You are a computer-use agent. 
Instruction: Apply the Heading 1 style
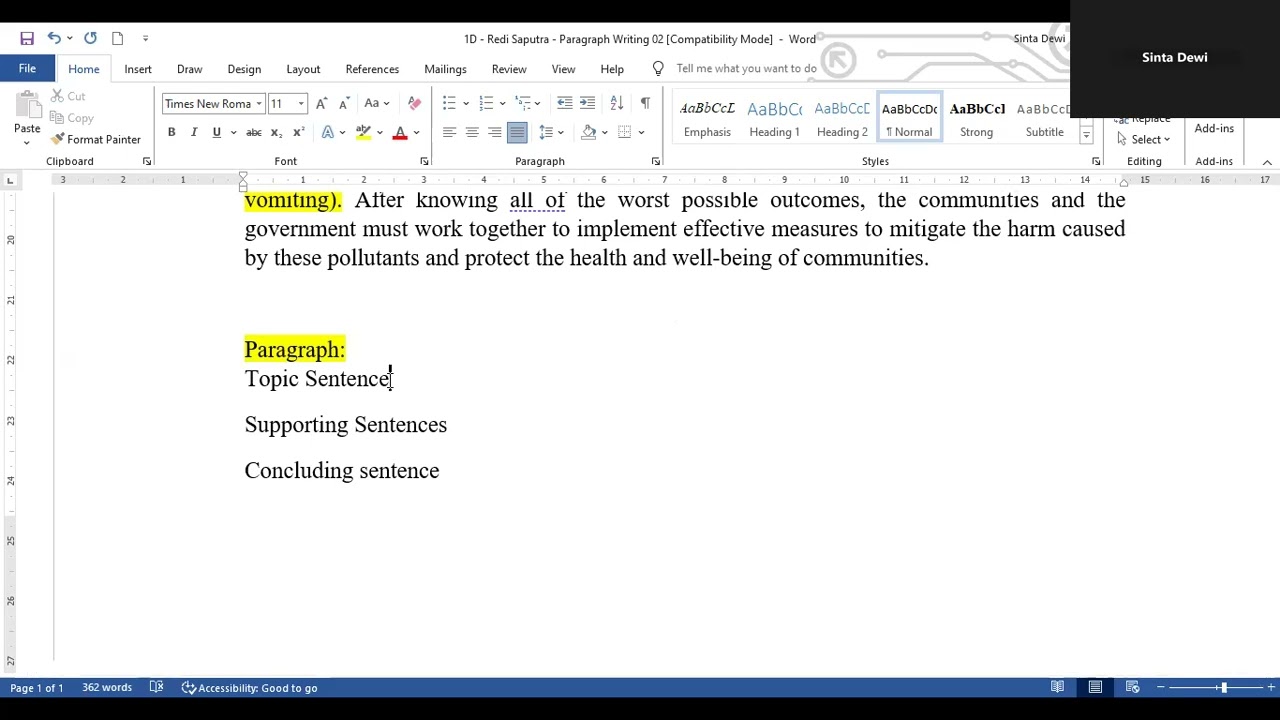774,119
